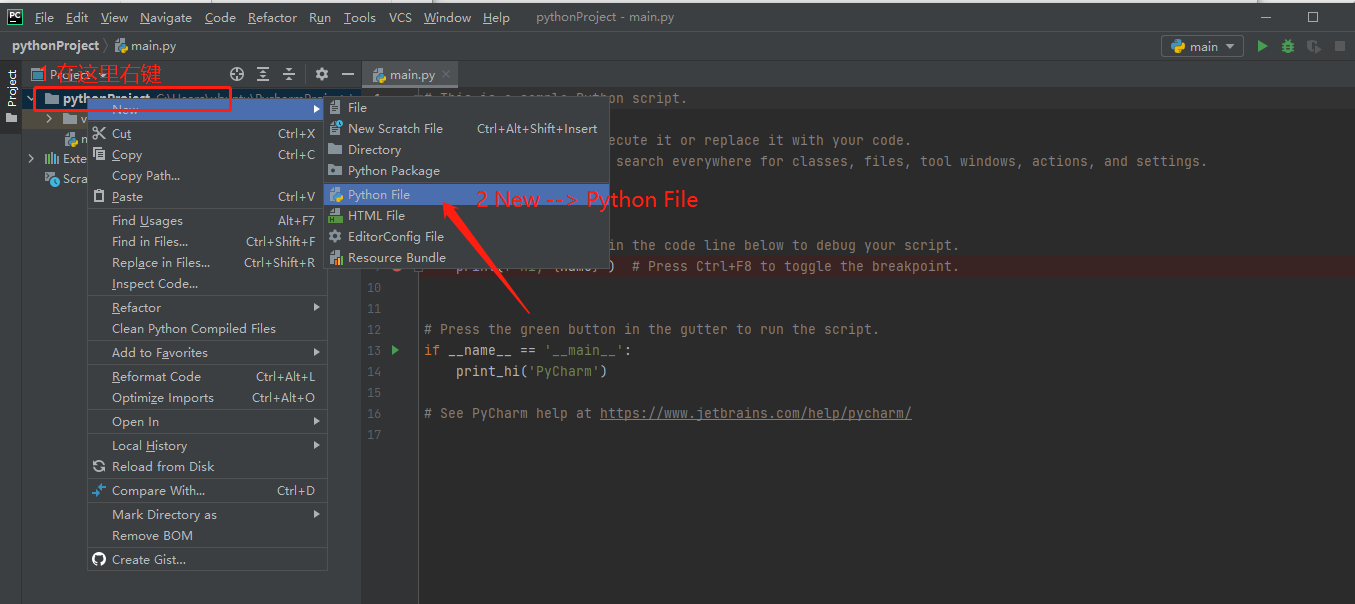Click the Reload from Disk refresh icon

tap(99, 466)
